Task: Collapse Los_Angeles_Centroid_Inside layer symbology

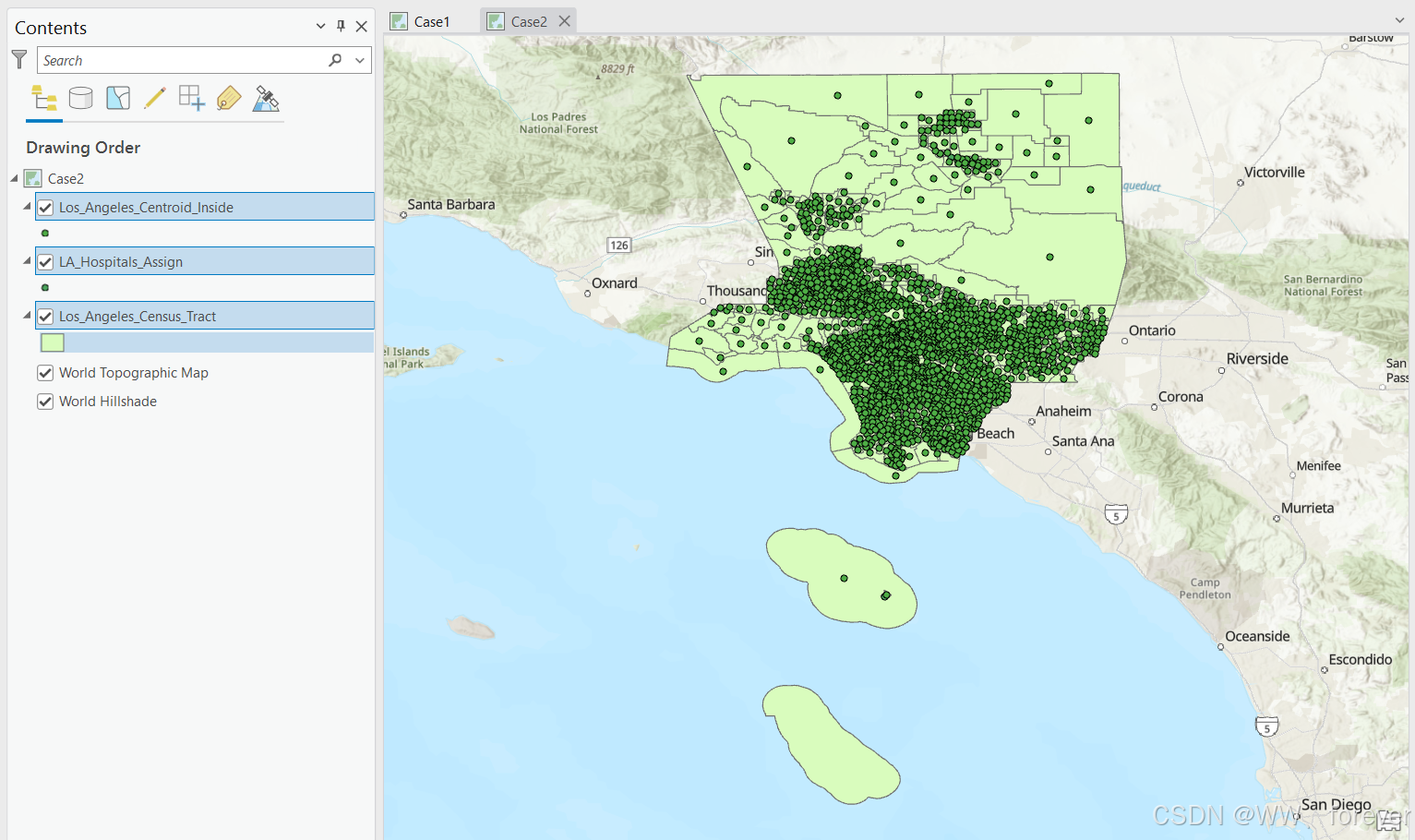Action: click(27, 207)
